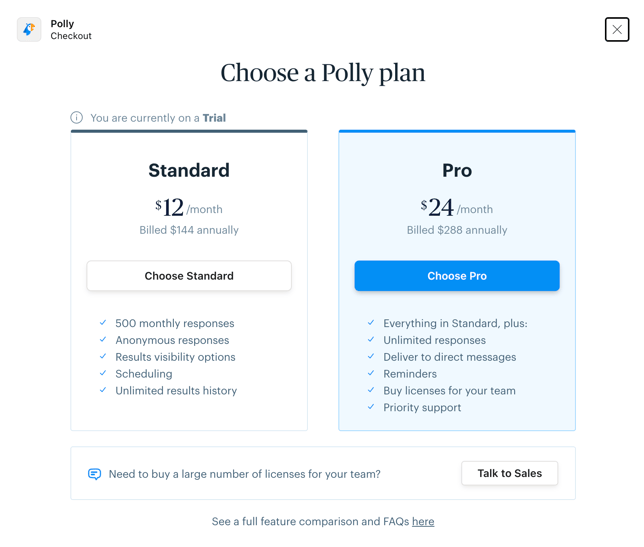The height and width of the screenshot is (547, 644).
Task: Close the Polly checkout dialog
Action: coord(616,30)
